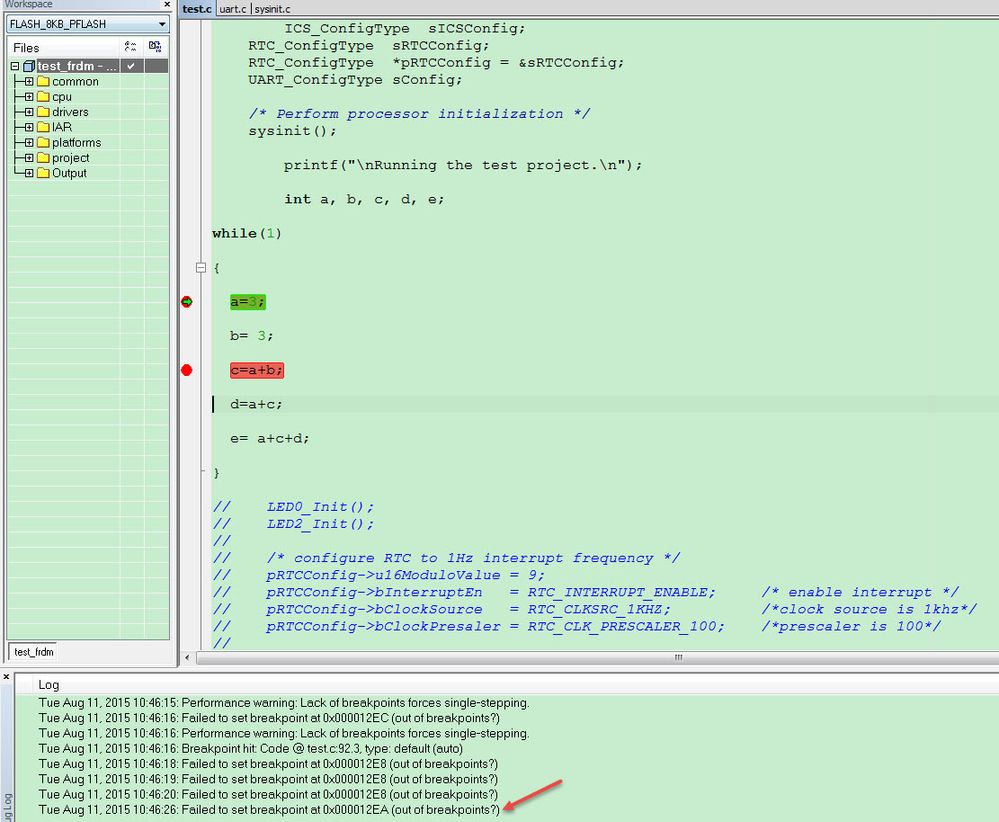
Task: Collapse the test_frdm project node
Action: click(15, 66)
